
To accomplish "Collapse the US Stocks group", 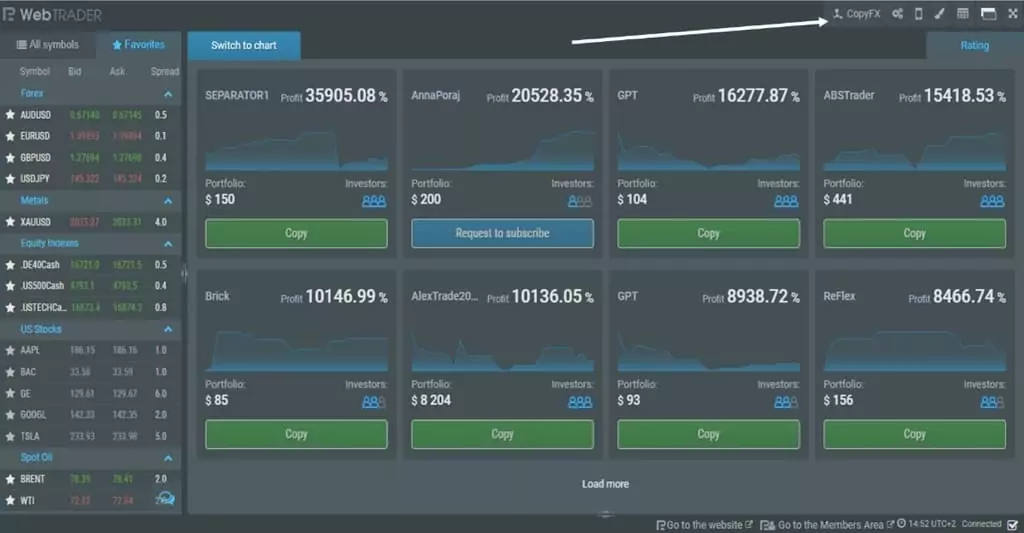I will (x=168, y=329).
